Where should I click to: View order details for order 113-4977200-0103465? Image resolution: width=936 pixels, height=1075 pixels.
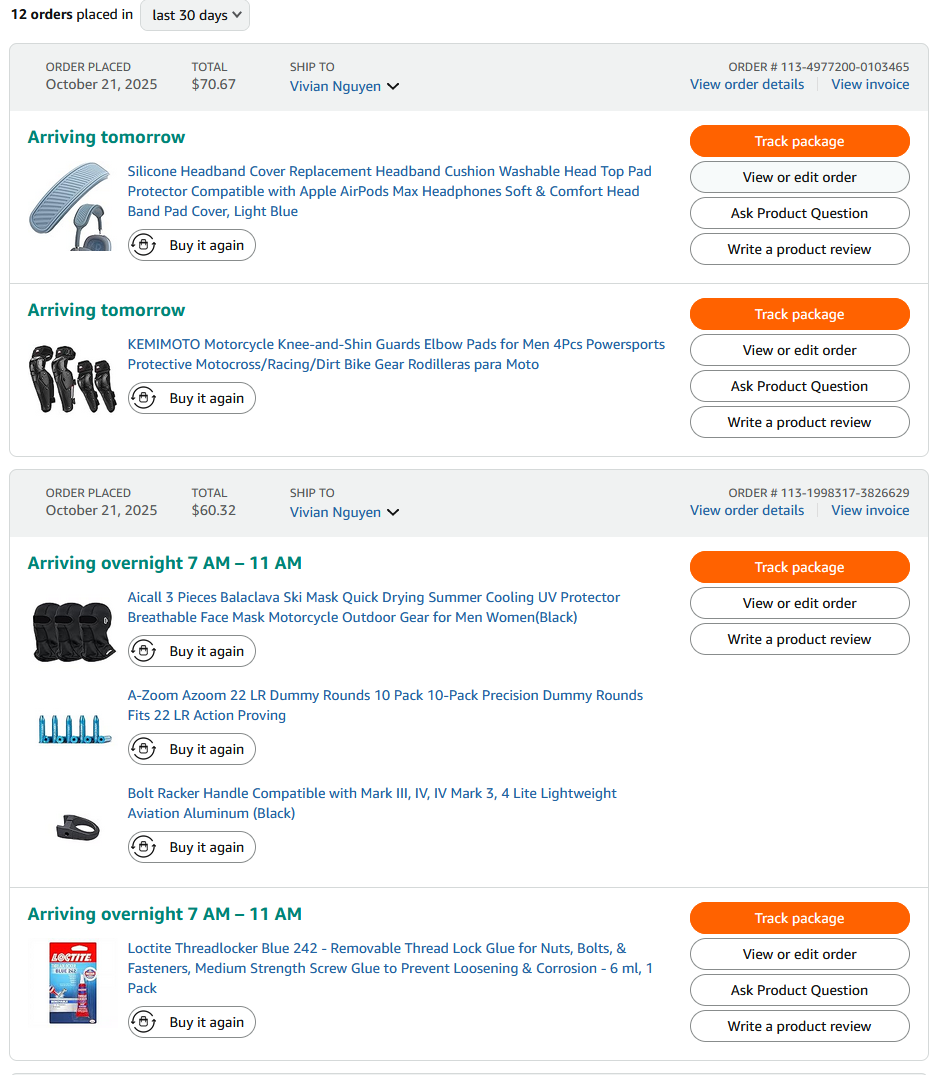click(x=746, y=84)
